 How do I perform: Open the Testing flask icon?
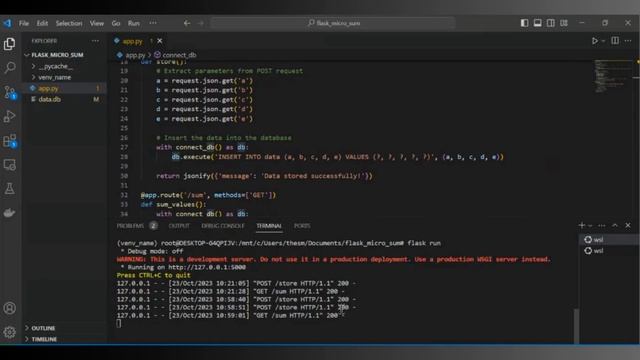[x=9, y=189]
